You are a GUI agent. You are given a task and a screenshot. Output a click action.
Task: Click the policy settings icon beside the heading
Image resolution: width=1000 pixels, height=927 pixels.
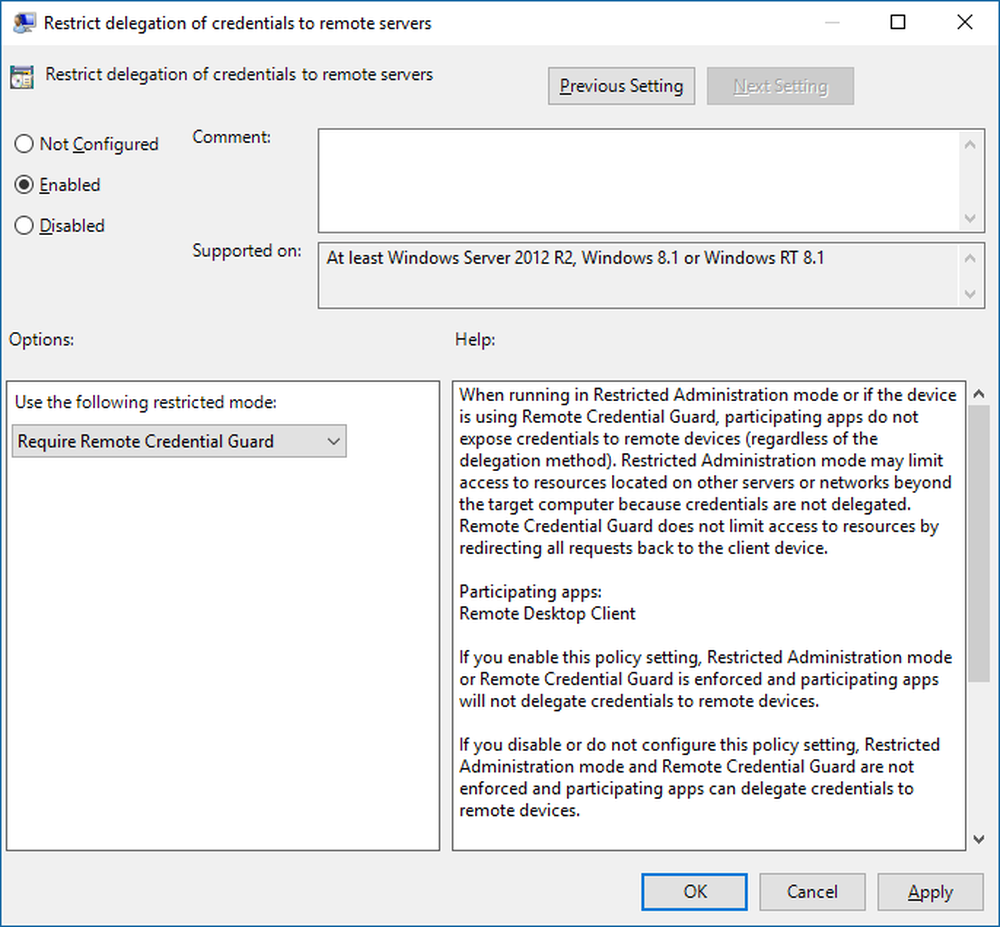[x=22, y=74]
